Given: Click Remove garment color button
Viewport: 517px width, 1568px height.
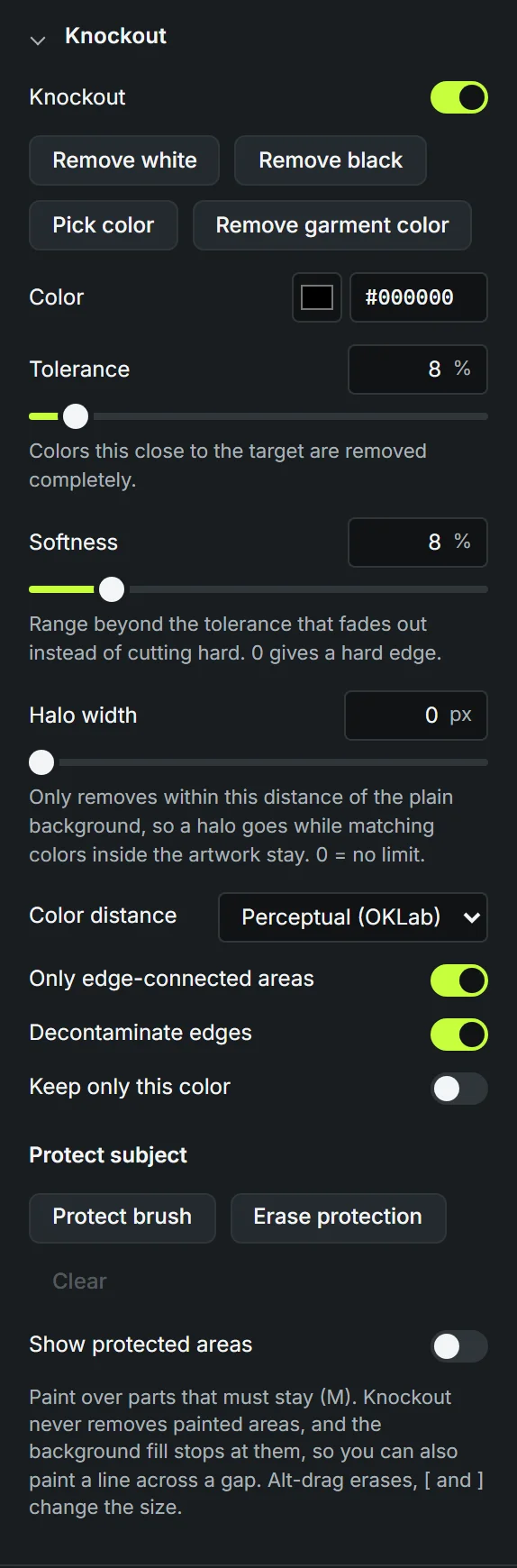Looking at the screenshot, I should [332, 225].
